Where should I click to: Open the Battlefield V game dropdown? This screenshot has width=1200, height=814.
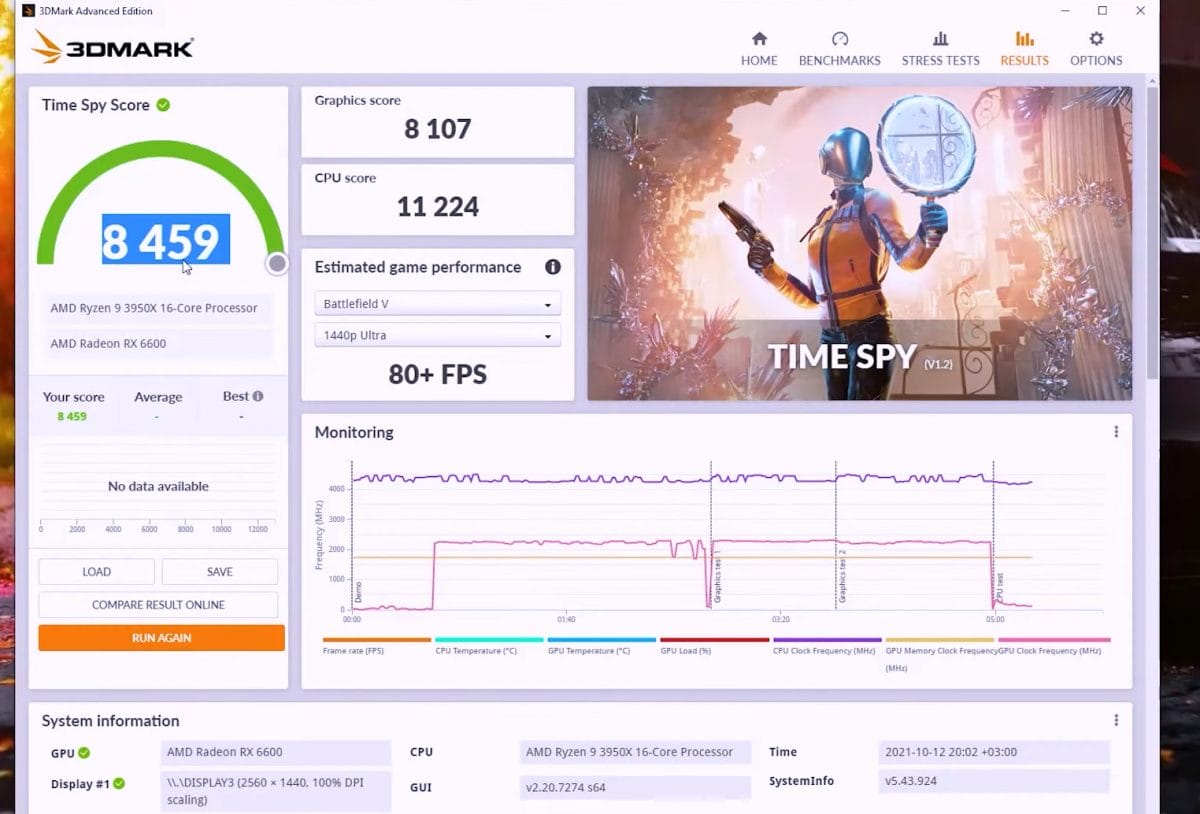[436, 303]
